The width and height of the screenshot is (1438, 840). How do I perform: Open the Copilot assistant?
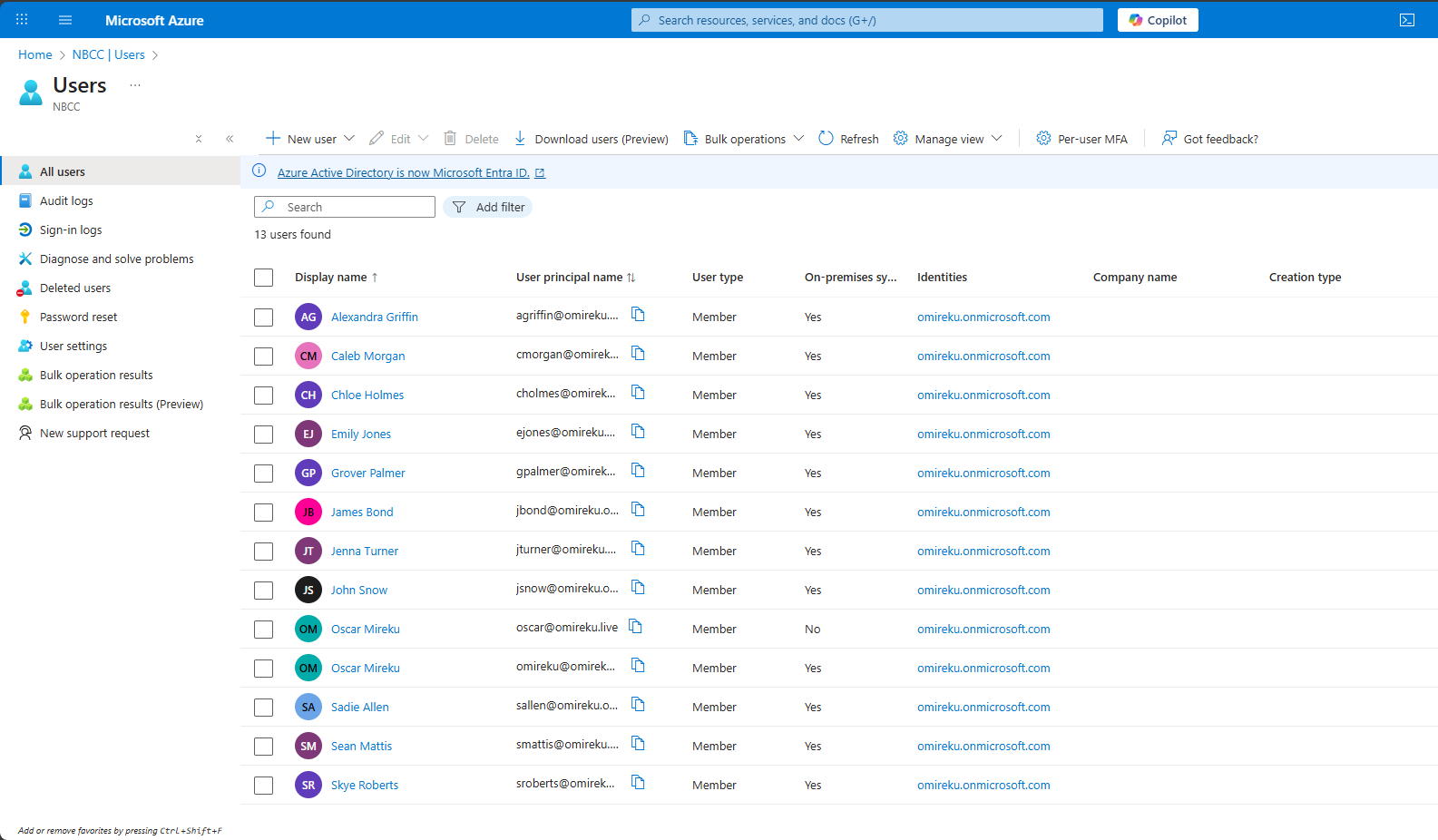(1158, 20)
